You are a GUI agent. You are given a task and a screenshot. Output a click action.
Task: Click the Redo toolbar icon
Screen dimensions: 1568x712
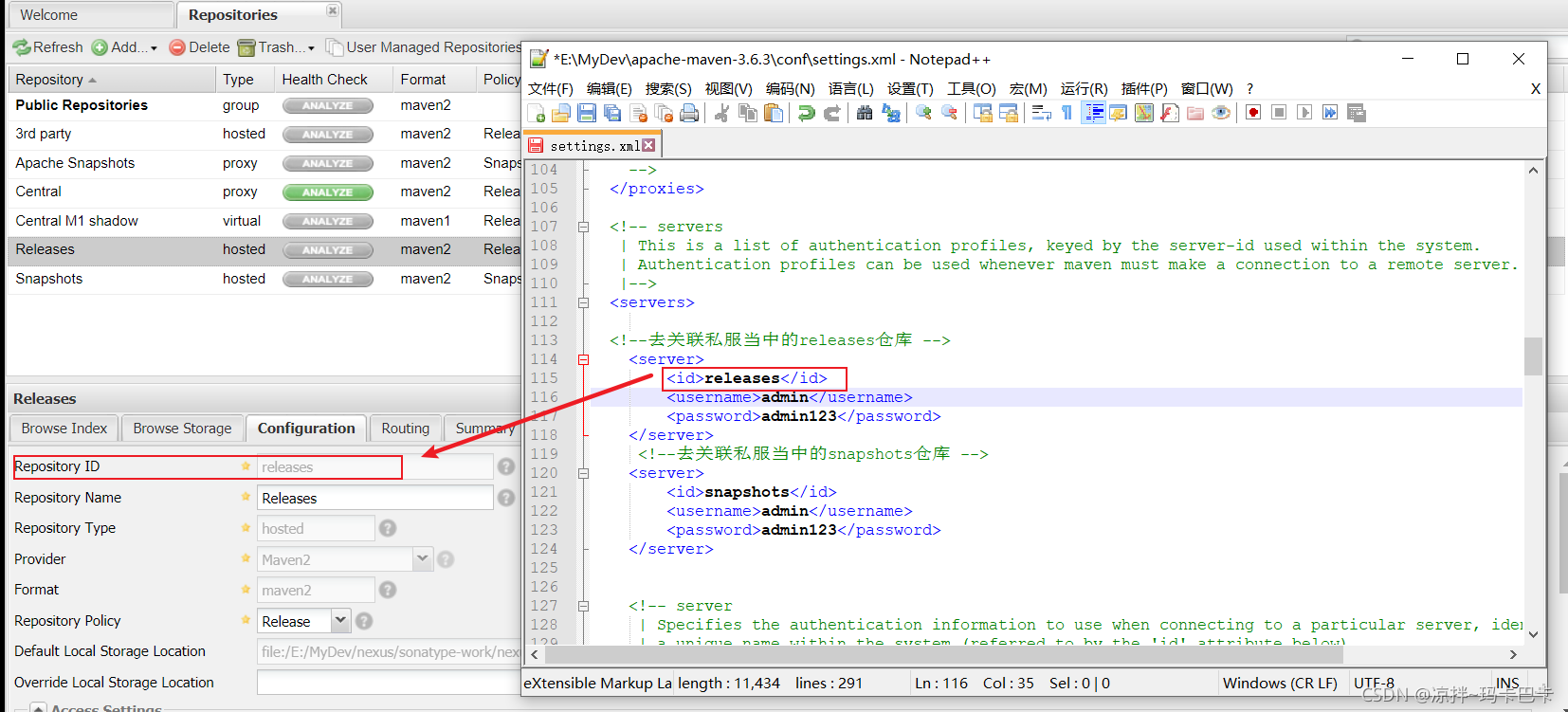tap(831, 113)
